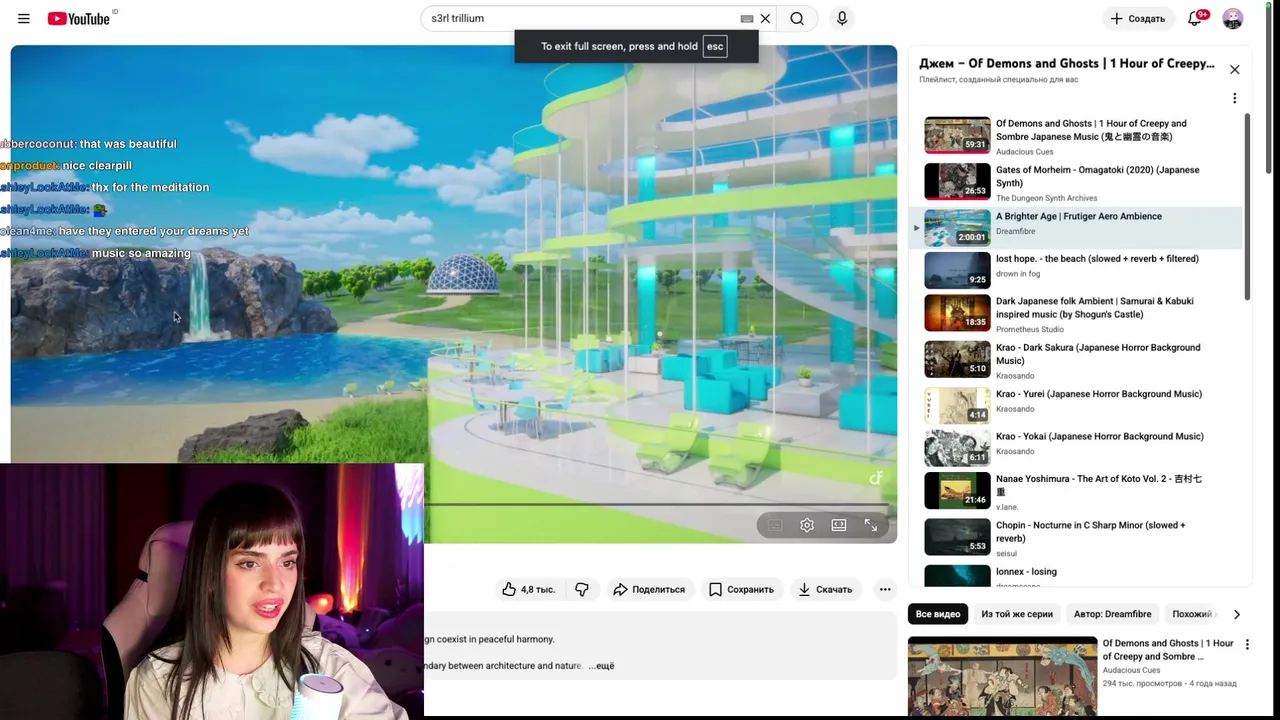The height and width of the screenshot is (720, 1280).
Task: Switch player to theater mode
Action: pos(839,525)
